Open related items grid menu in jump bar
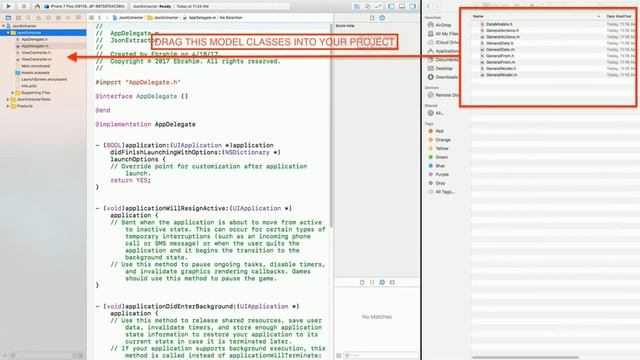 click(x=91, y=18)
